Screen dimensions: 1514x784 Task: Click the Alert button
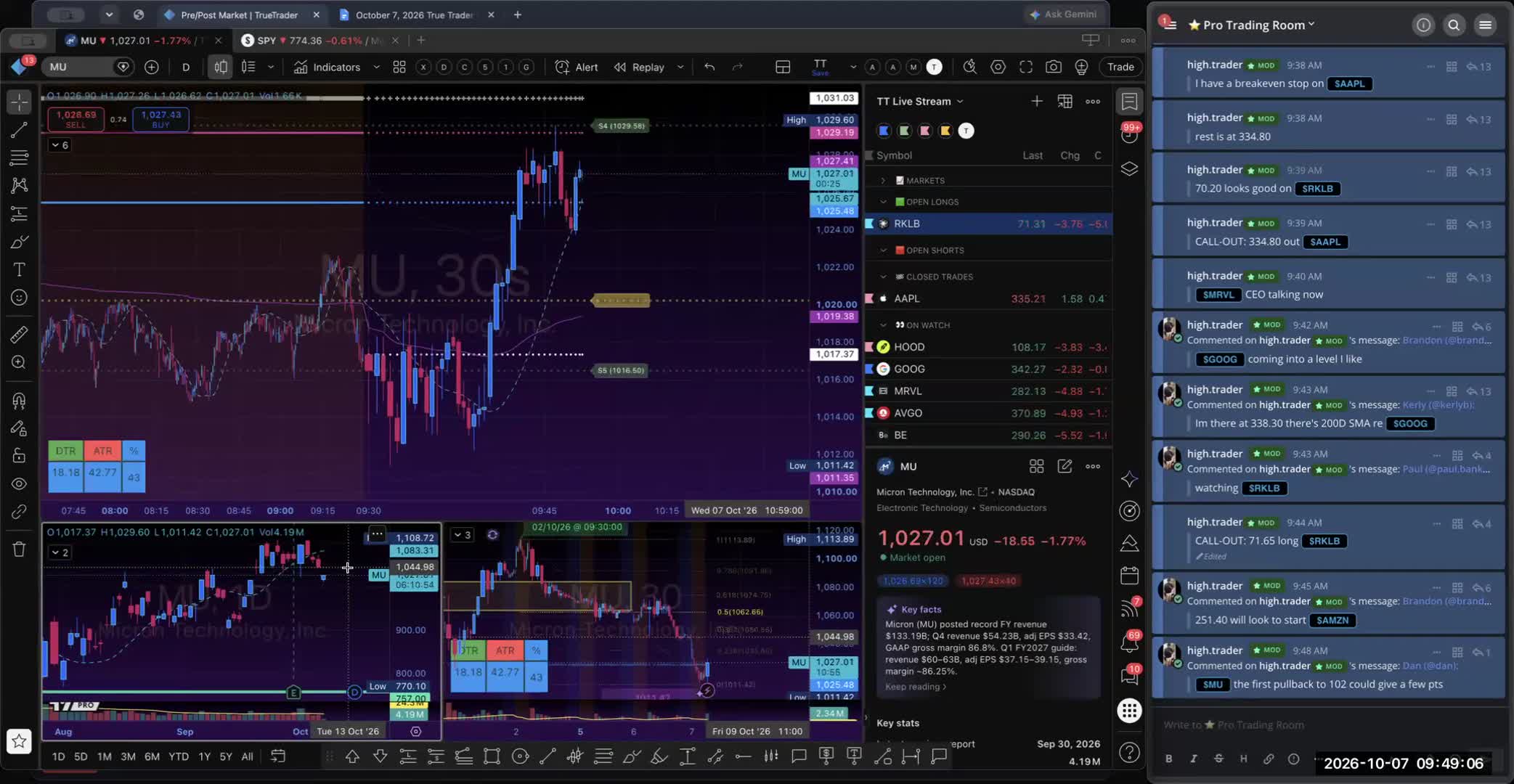[577, 67]
